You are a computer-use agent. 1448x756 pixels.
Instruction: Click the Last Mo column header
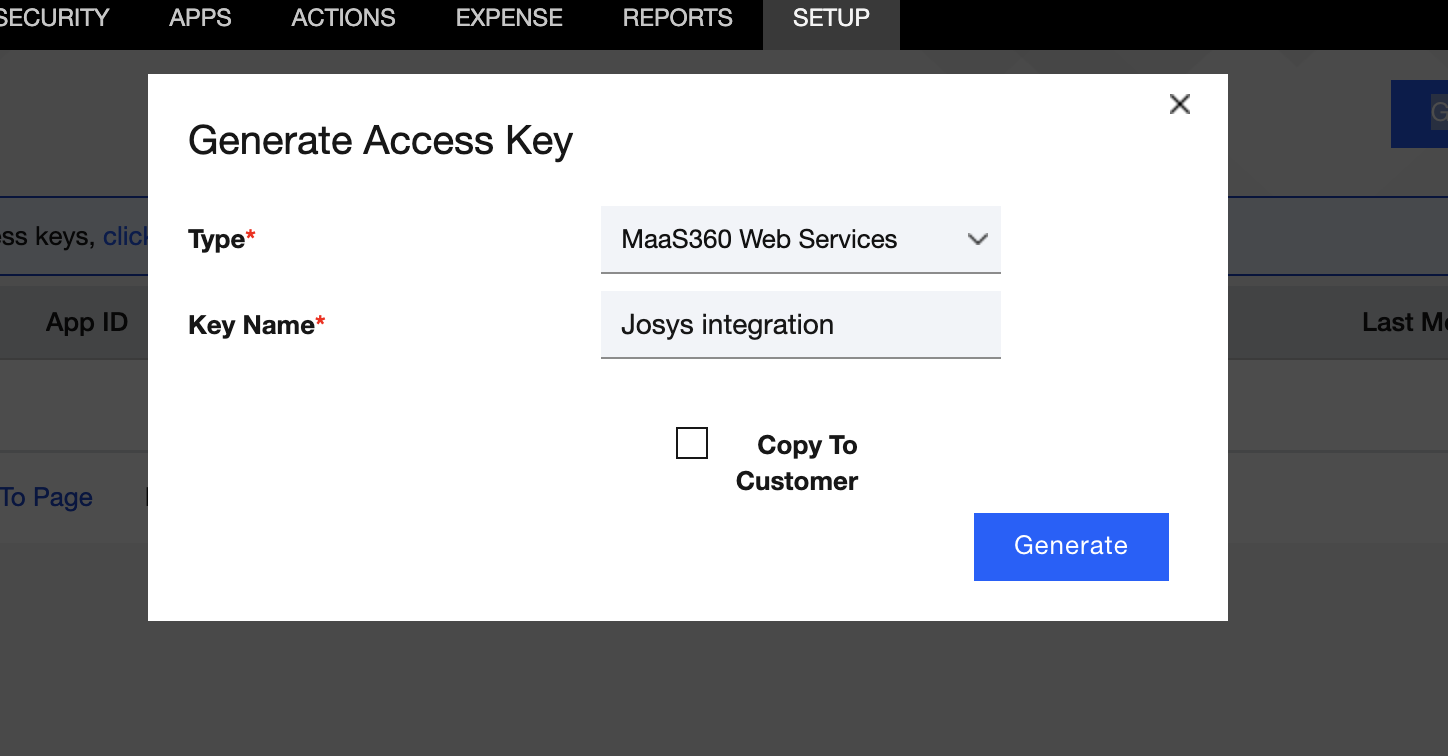[x=1404, y=322]
